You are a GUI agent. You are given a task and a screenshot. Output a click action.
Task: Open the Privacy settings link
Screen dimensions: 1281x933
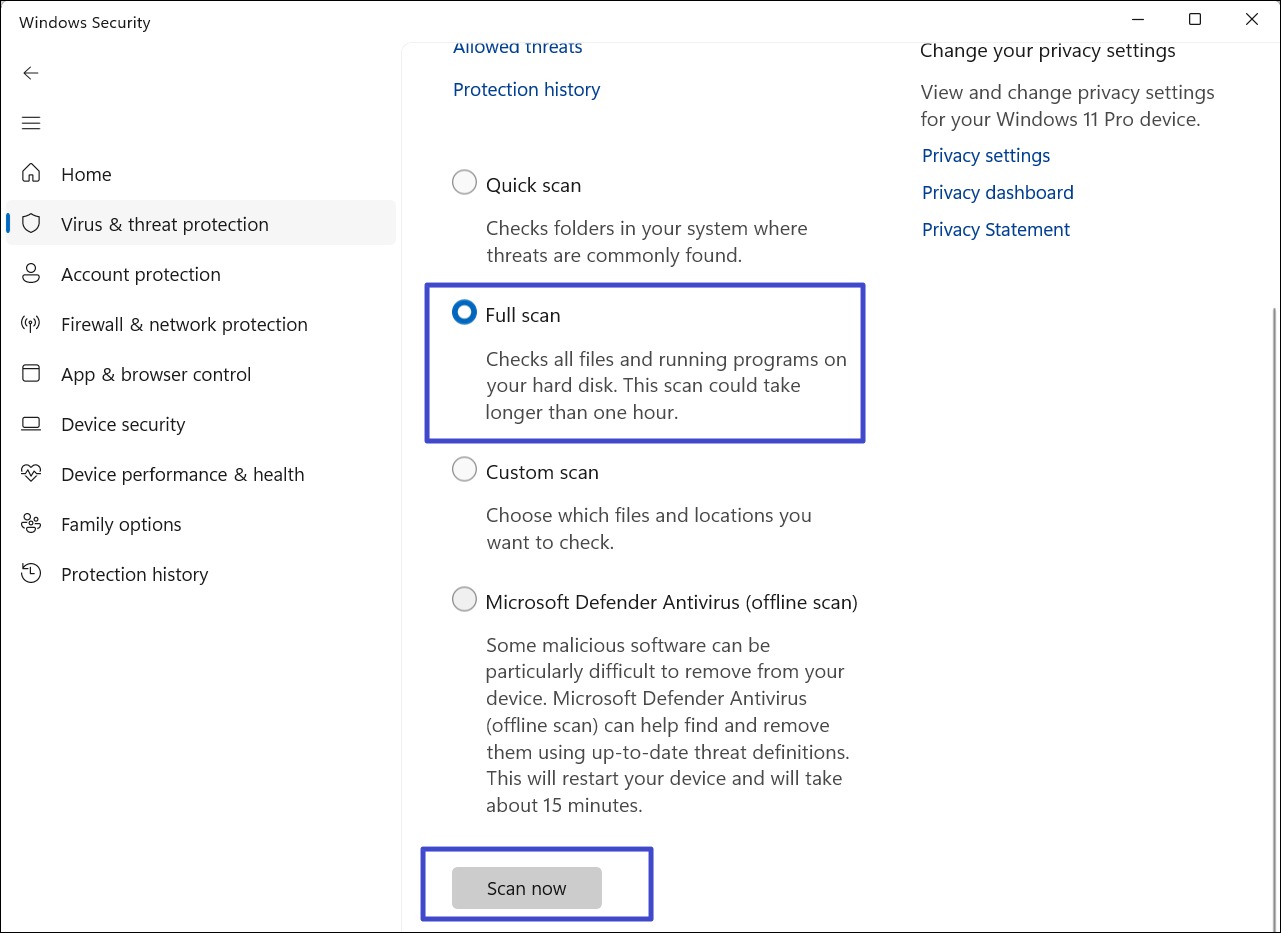985,156
